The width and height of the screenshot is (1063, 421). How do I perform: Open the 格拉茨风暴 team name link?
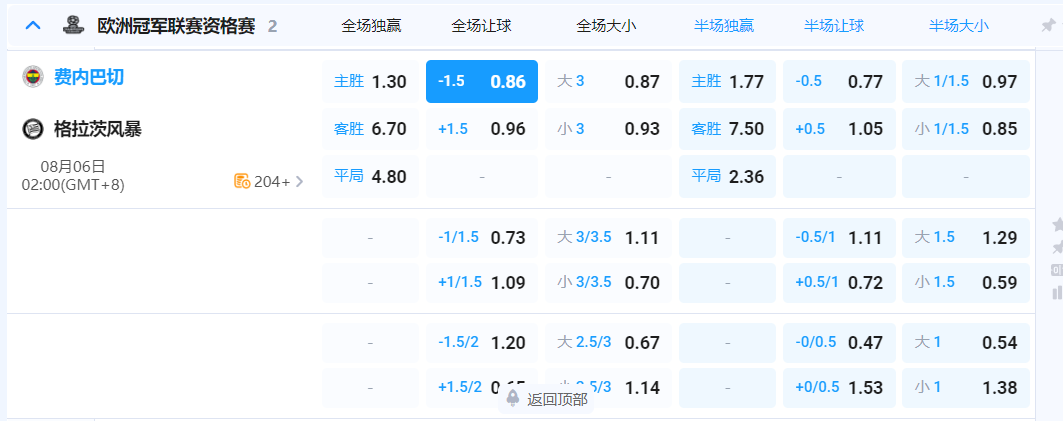pyautogui.click(x=98, y=129)
